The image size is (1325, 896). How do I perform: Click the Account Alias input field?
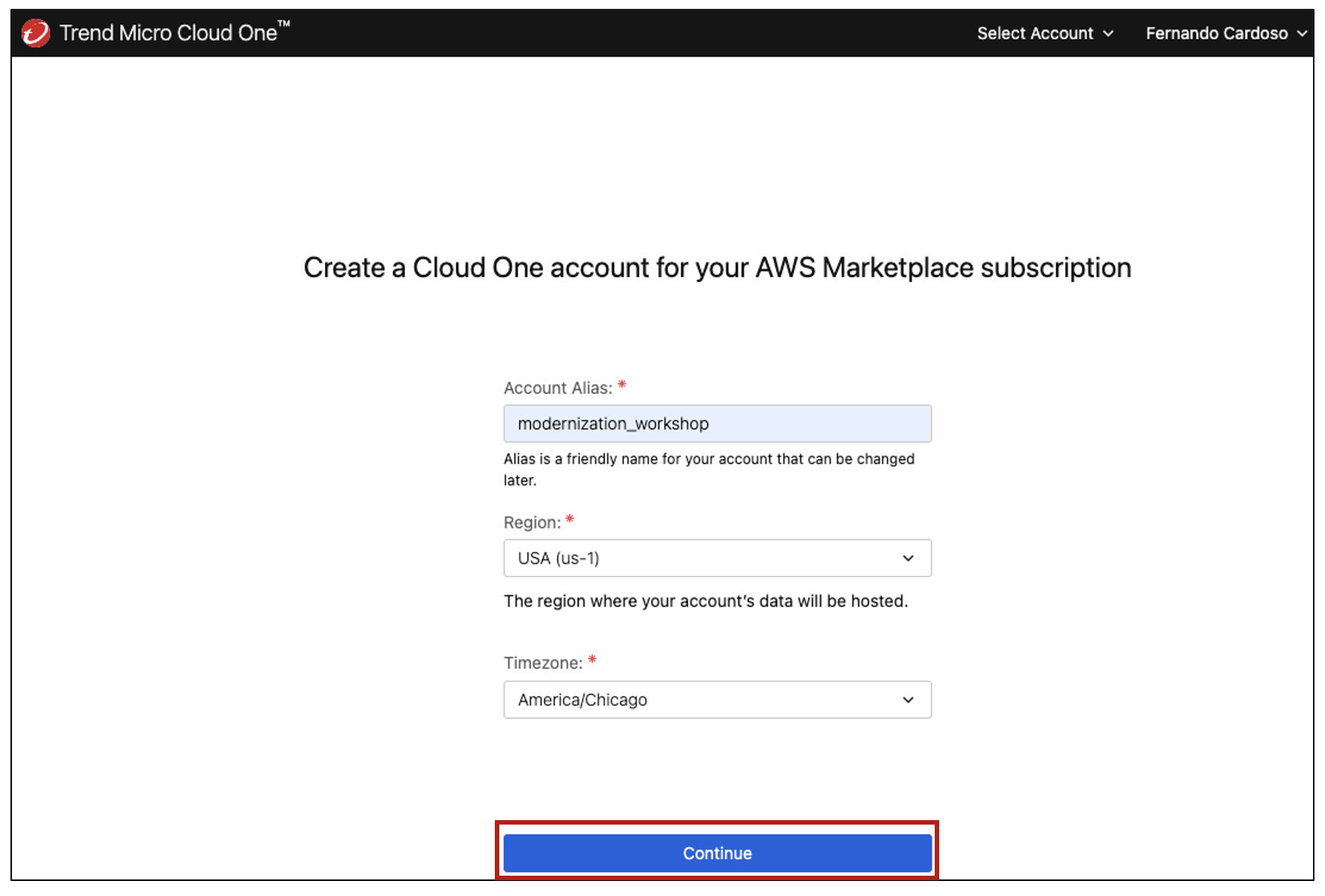click(x=717, y=423)
